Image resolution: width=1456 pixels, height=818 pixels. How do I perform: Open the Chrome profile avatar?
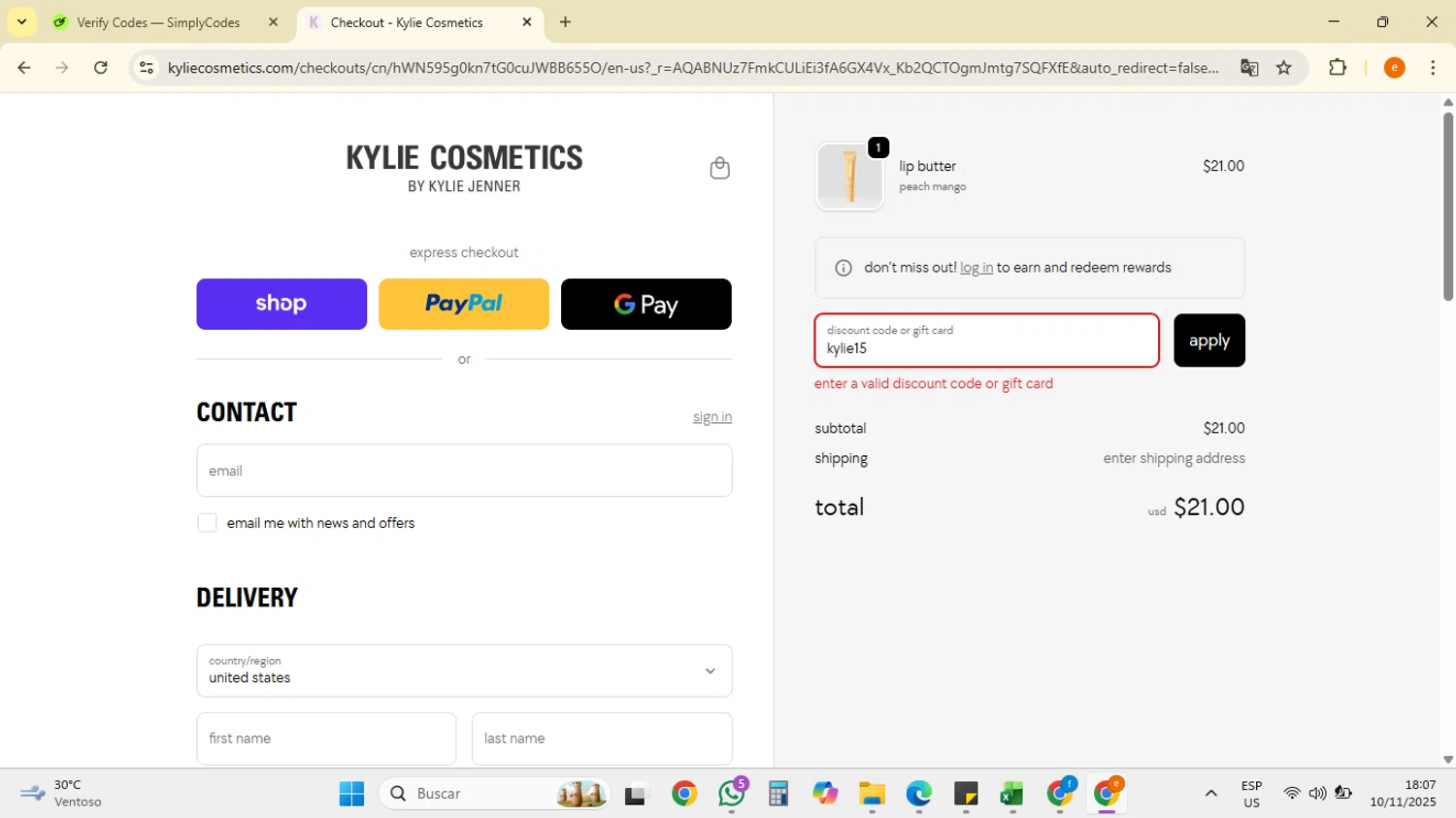(x=1394, y=68)
